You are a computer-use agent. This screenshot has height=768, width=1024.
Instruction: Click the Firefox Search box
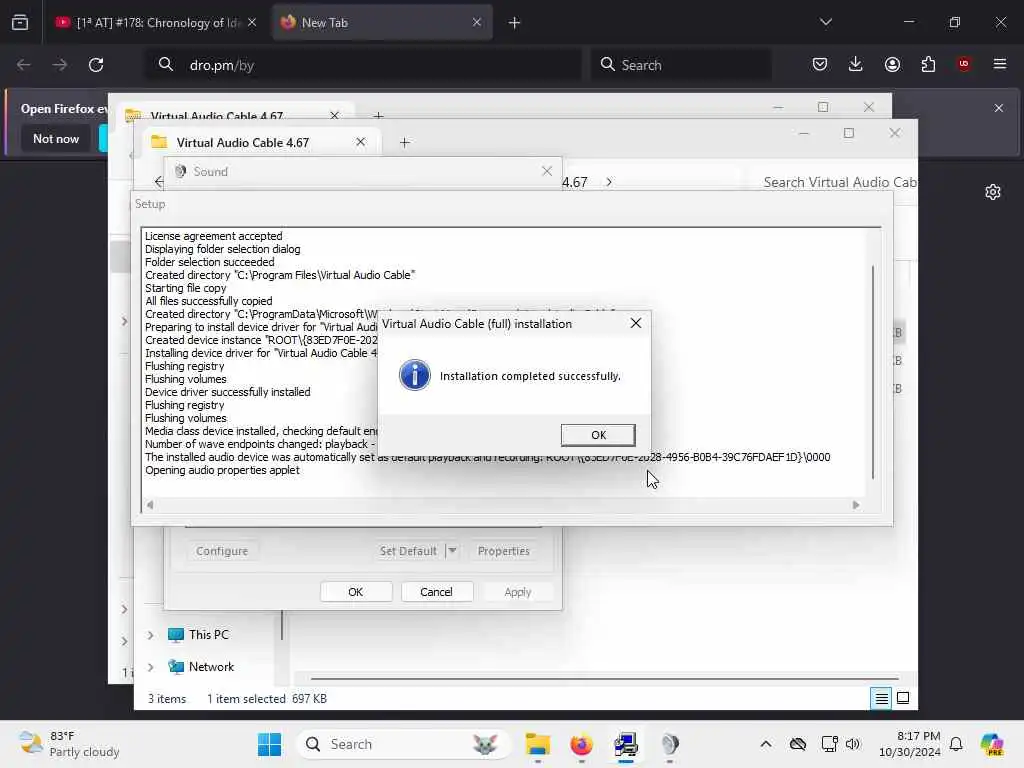680,65
